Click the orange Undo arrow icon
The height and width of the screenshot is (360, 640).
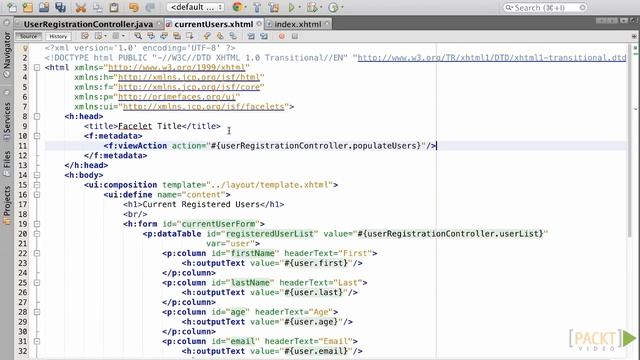(x=133, y=7)
